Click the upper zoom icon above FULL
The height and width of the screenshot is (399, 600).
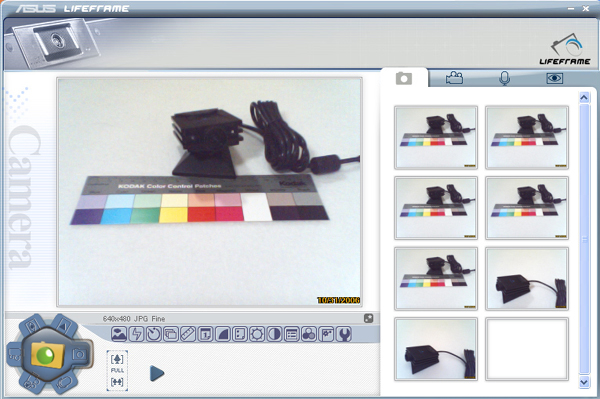[x=117, y=359]
